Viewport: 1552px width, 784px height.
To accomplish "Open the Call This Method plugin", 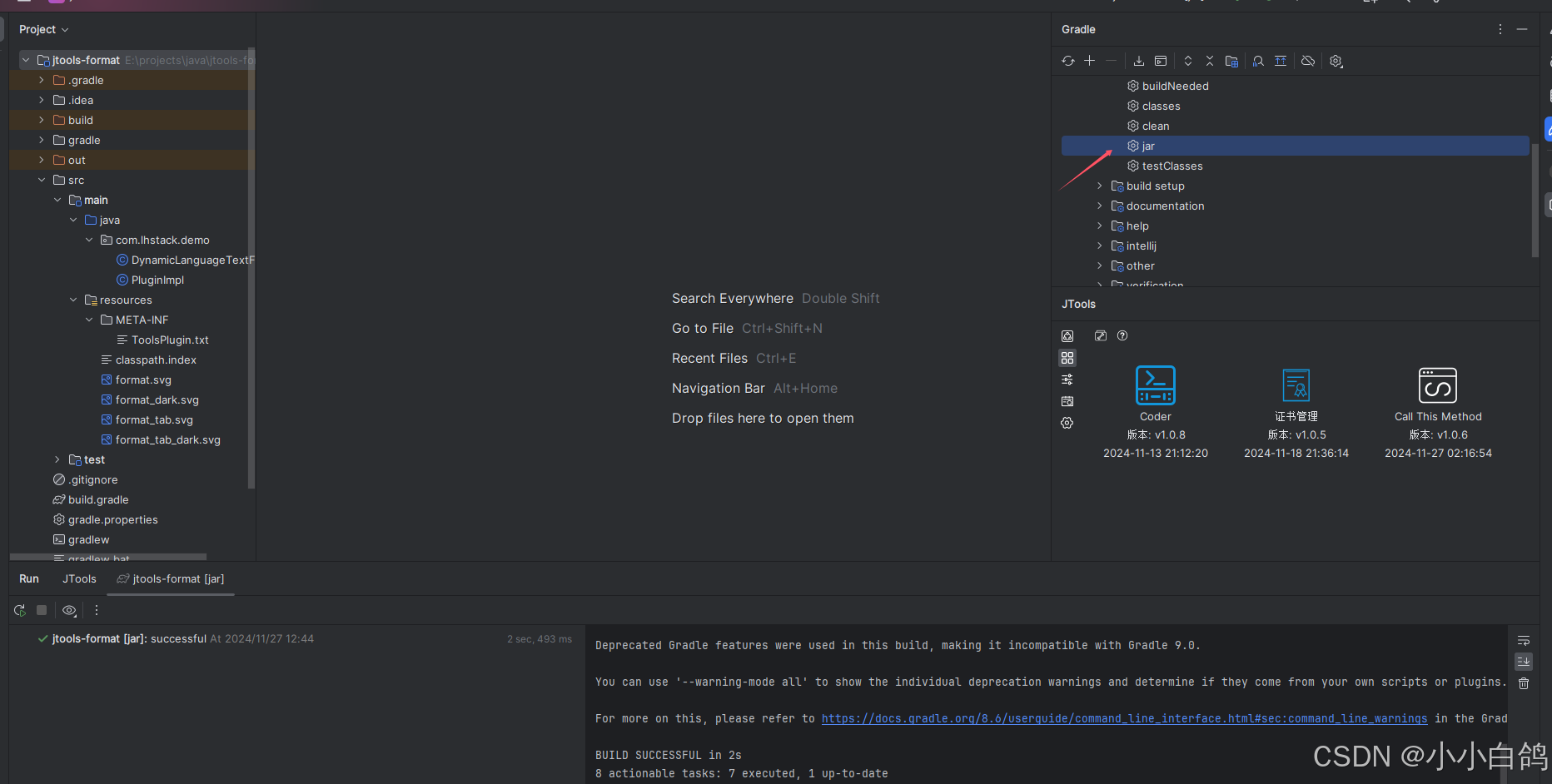I will (x=1438, y=413).
